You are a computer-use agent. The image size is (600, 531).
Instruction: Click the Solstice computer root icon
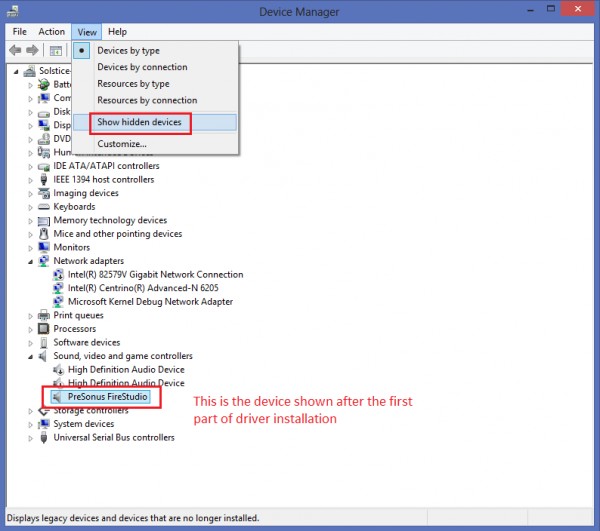[x=30, y=71]
